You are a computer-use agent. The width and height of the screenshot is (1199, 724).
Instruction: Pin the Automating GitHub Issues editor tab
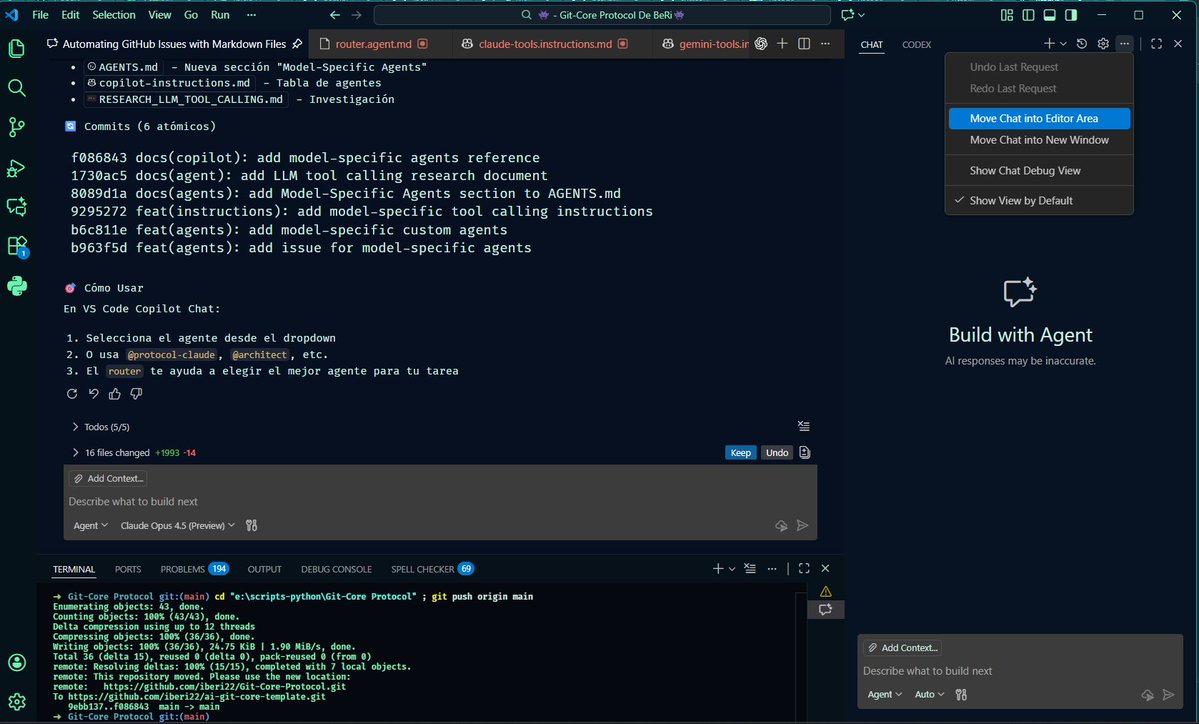[x=297, y=44]
